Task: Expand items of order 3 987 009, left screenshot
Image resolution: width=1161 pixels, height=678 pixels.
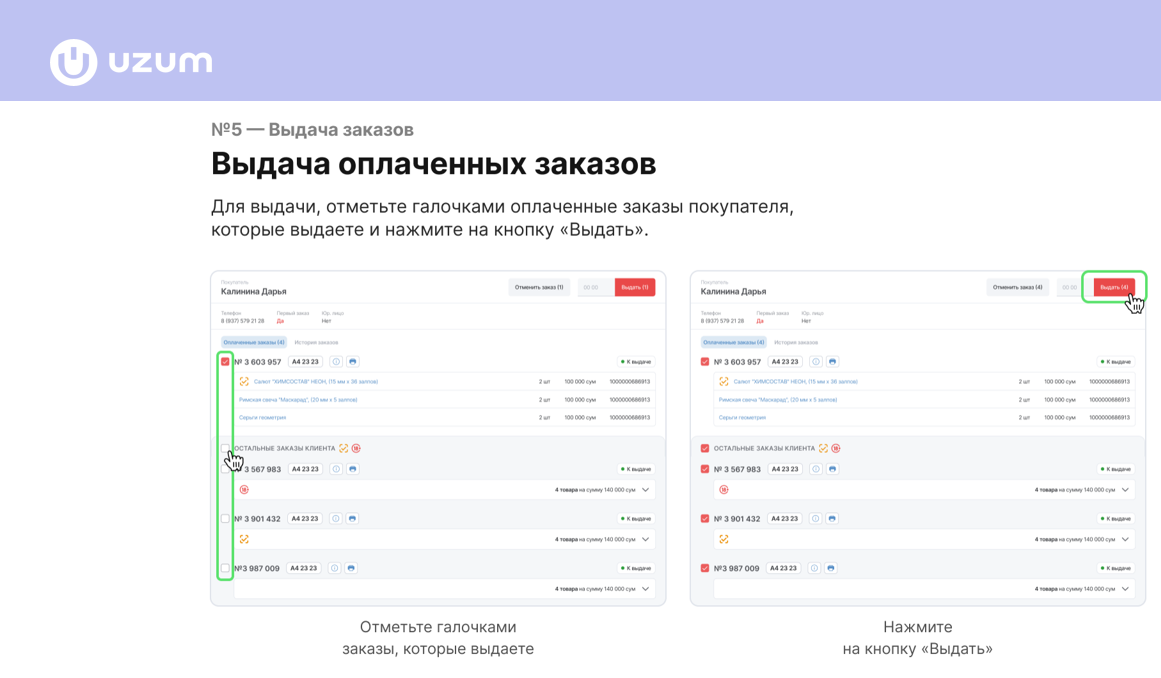Action: 646,589
